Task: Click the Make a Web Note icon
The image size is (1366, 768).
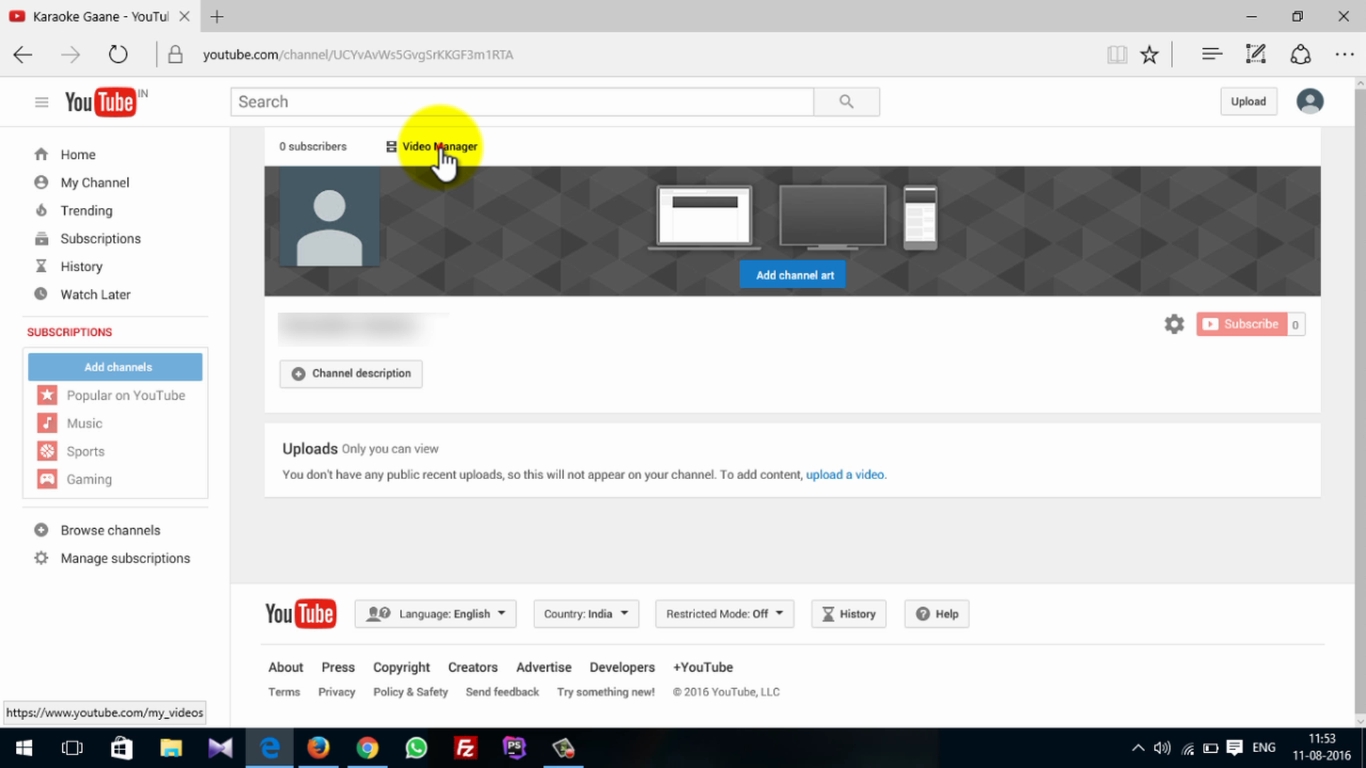Action: [x=1256, y=54]
